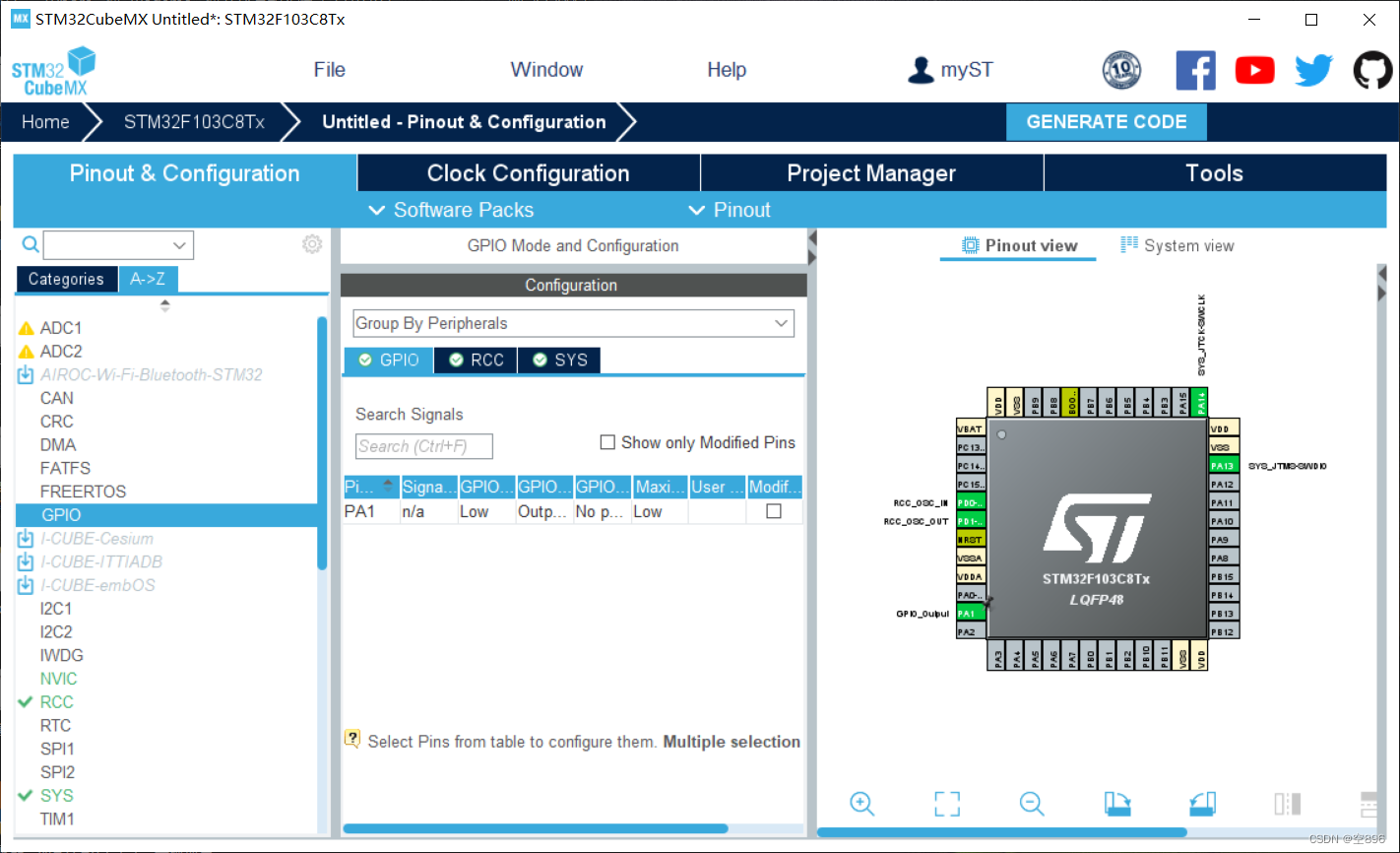Click the Untitled - Pinout & Configuration breadcrumb
1400x853 pixels.
tap(464, 122)
